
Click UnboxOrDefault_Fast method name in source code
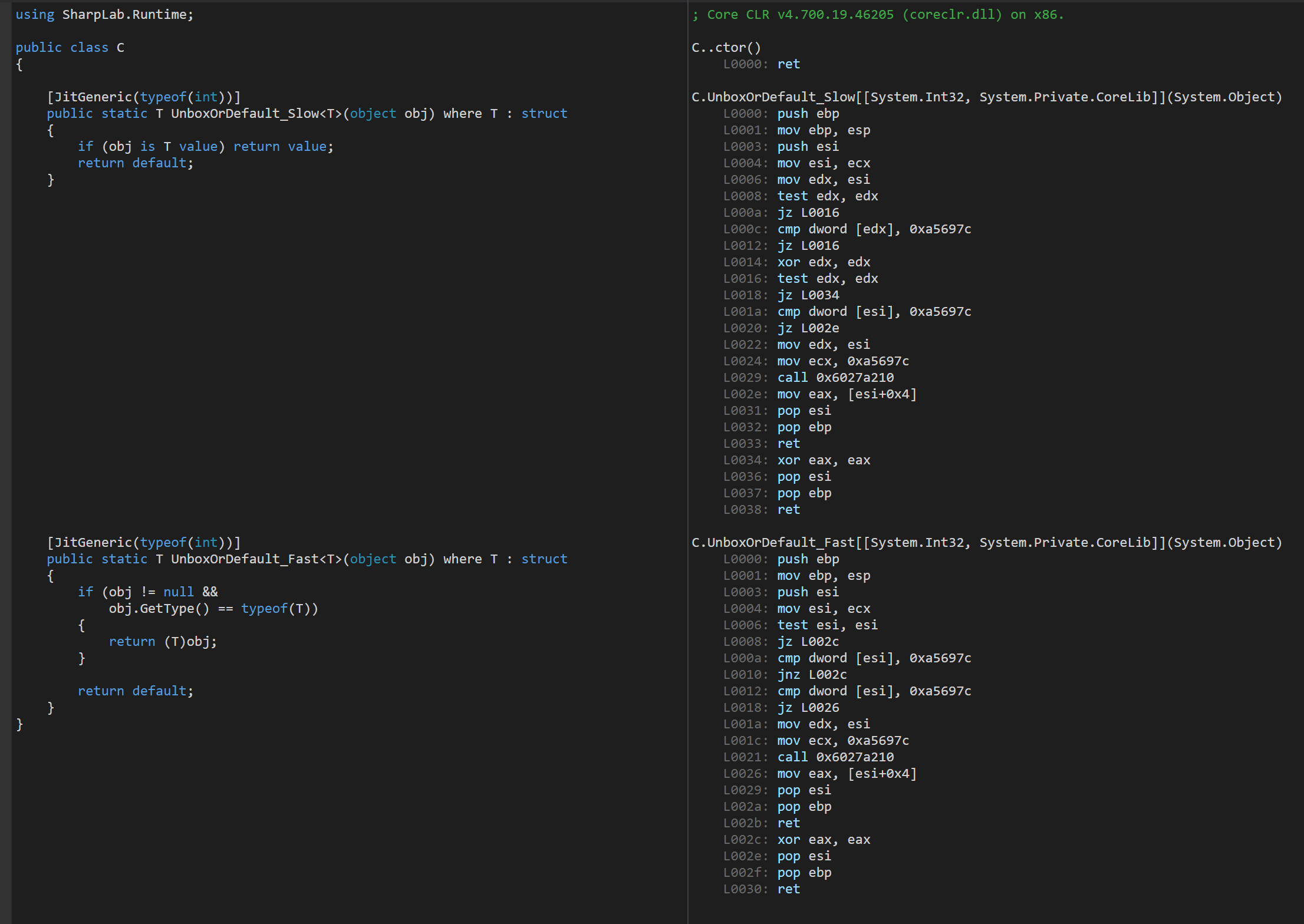pyautogui.click(x=244, y=559)
